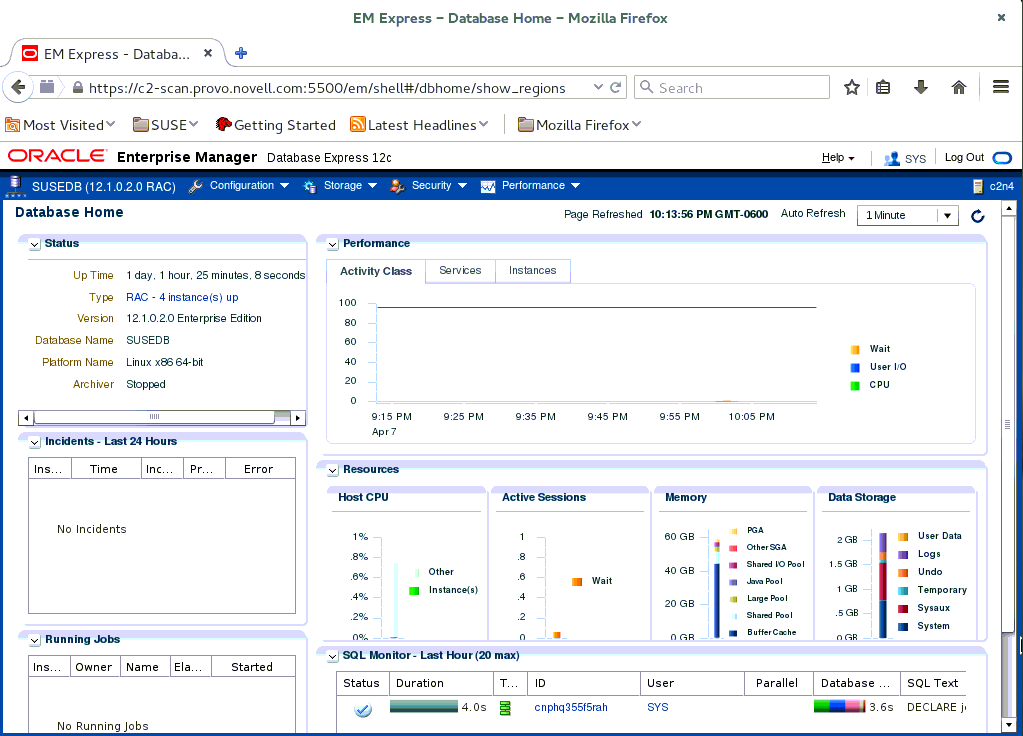
Task: Open RAC - 4 instance(s) up link
Action: (x=182, y=298)
